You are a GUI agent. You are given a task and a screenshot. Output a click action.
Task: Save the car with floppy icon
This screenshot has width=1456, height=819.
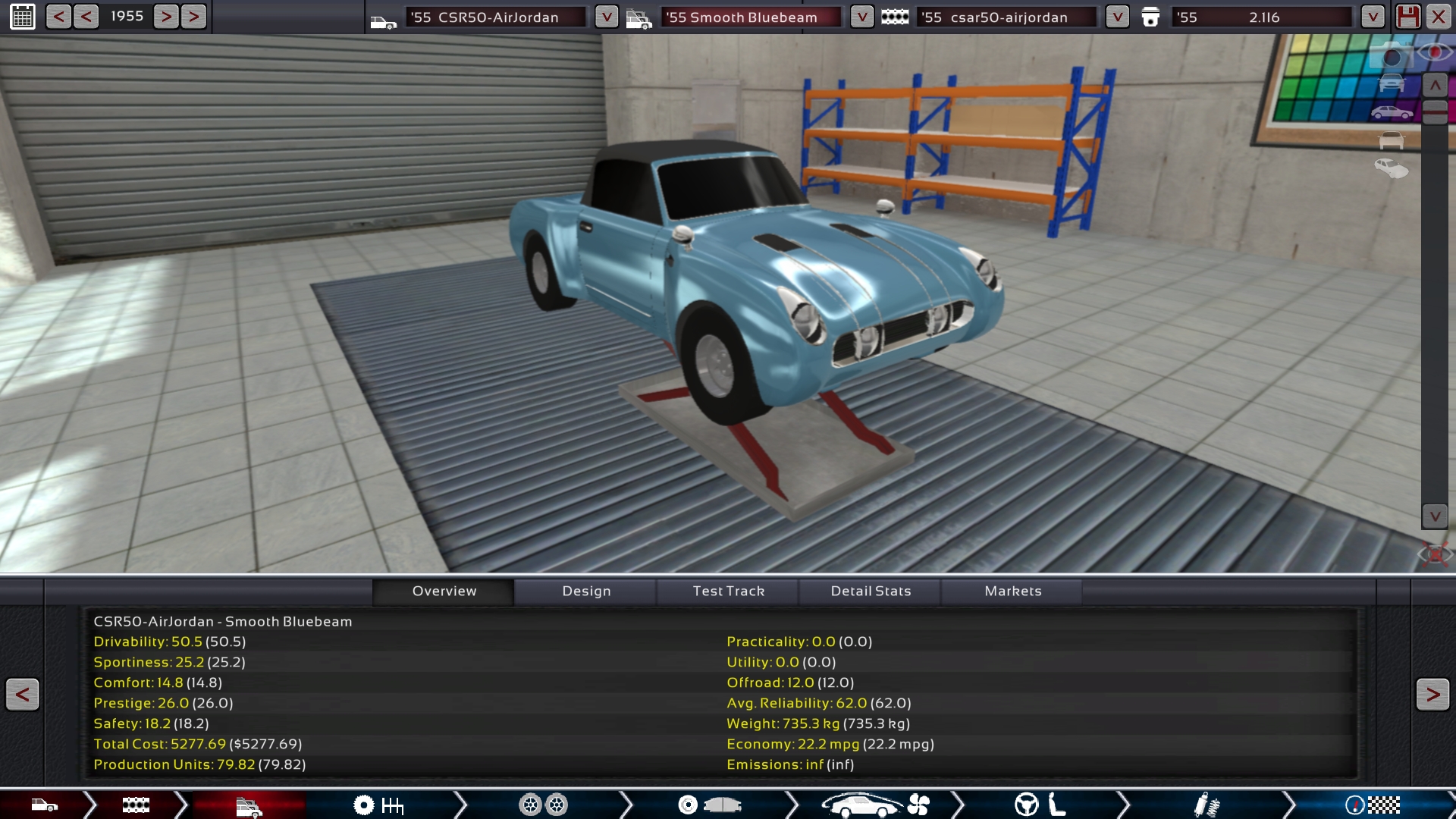[x=1407, y=17]
